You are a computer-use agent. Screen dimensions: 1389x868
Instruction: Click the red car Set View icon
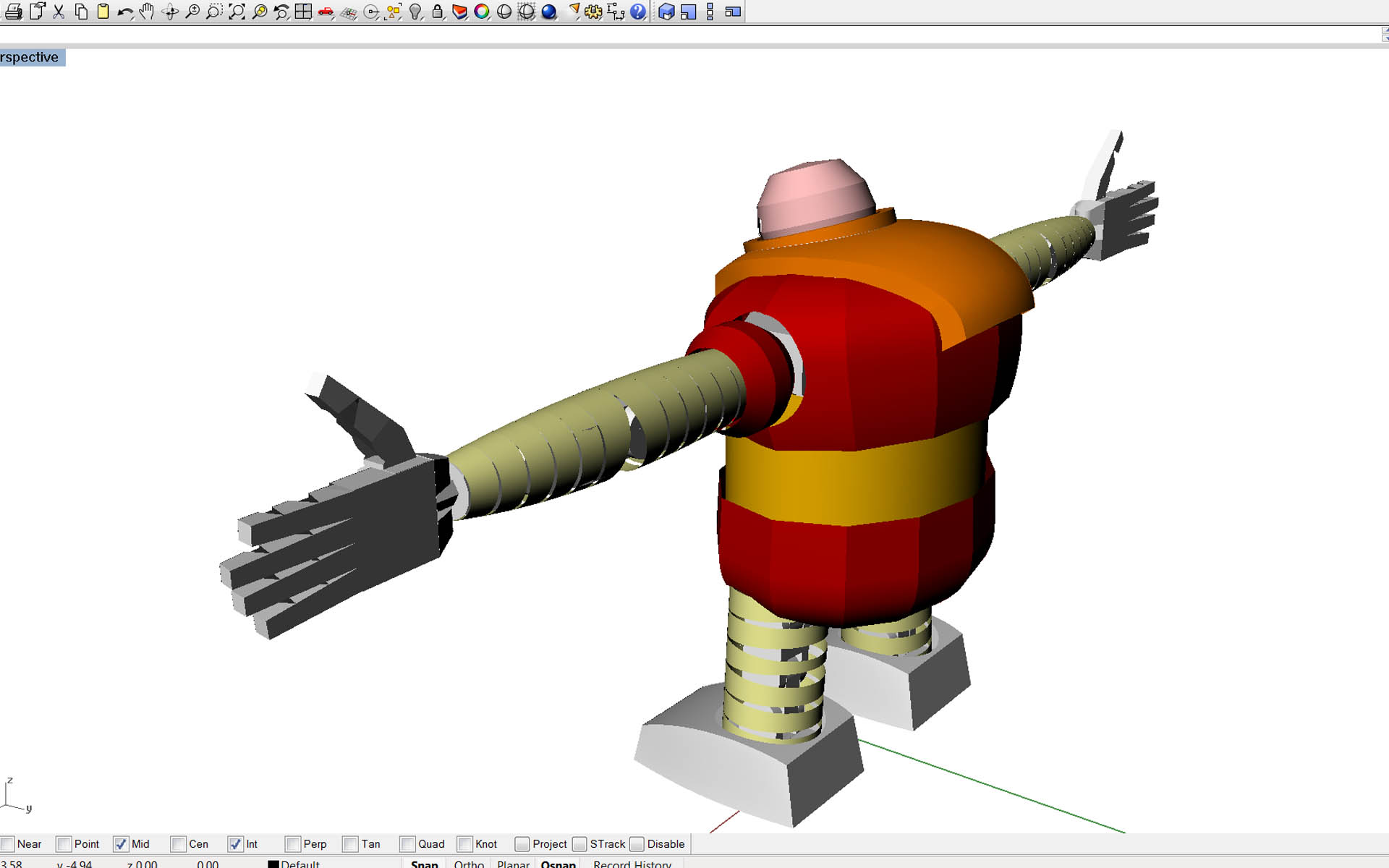click(326, 12)
